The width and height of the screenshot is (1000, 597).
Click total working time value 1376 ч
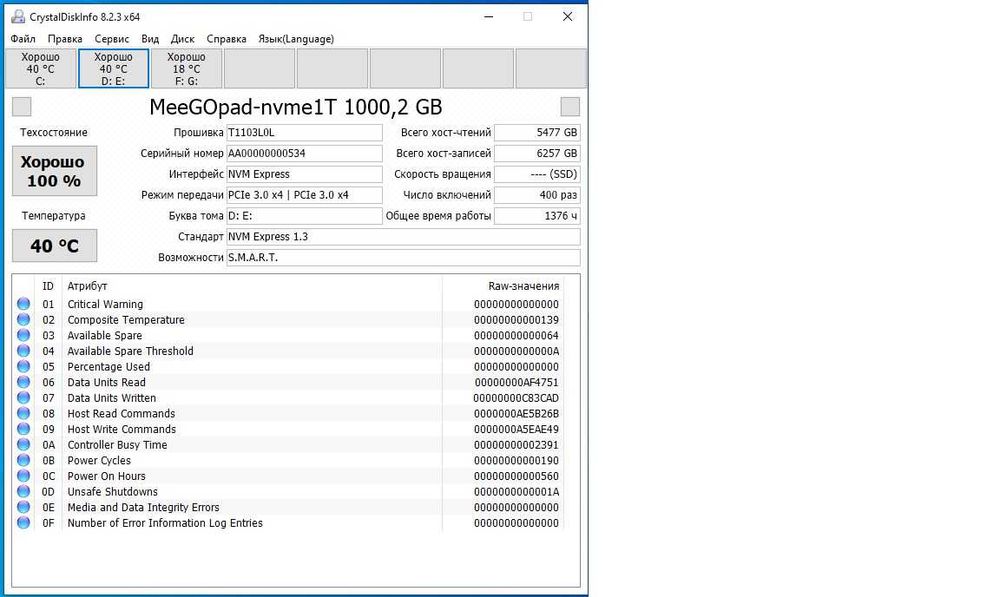pyautogui.click(x=537, y=216)
